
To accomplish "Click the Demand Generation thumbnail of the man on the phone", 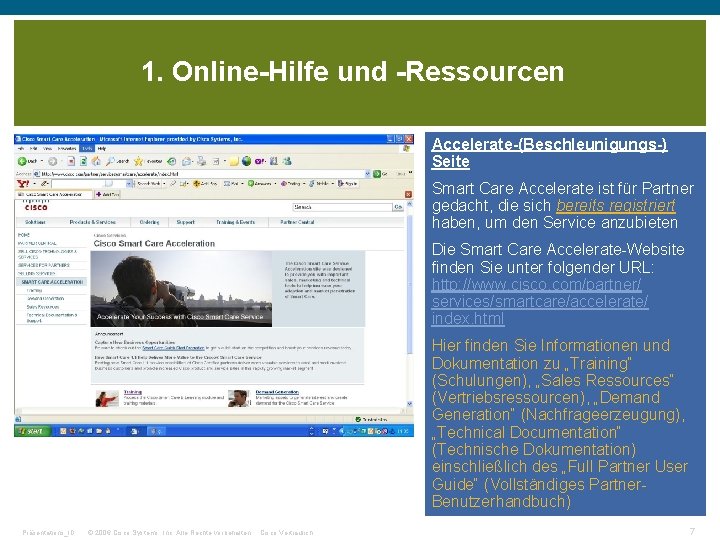I will tap(240, 399).
